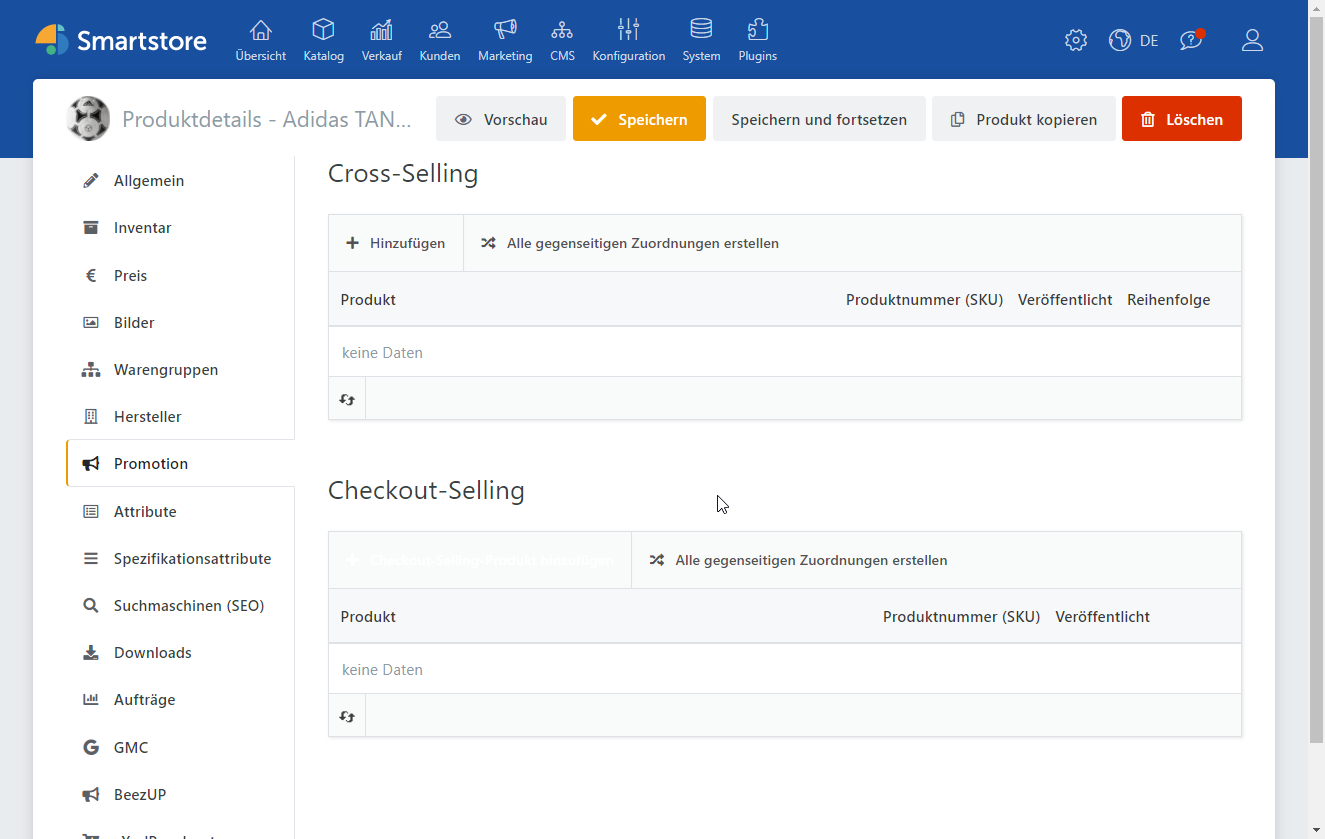Open the user account icon
The height and width of the screenshot is (839, 1325).
click(x=1252, y=40)
